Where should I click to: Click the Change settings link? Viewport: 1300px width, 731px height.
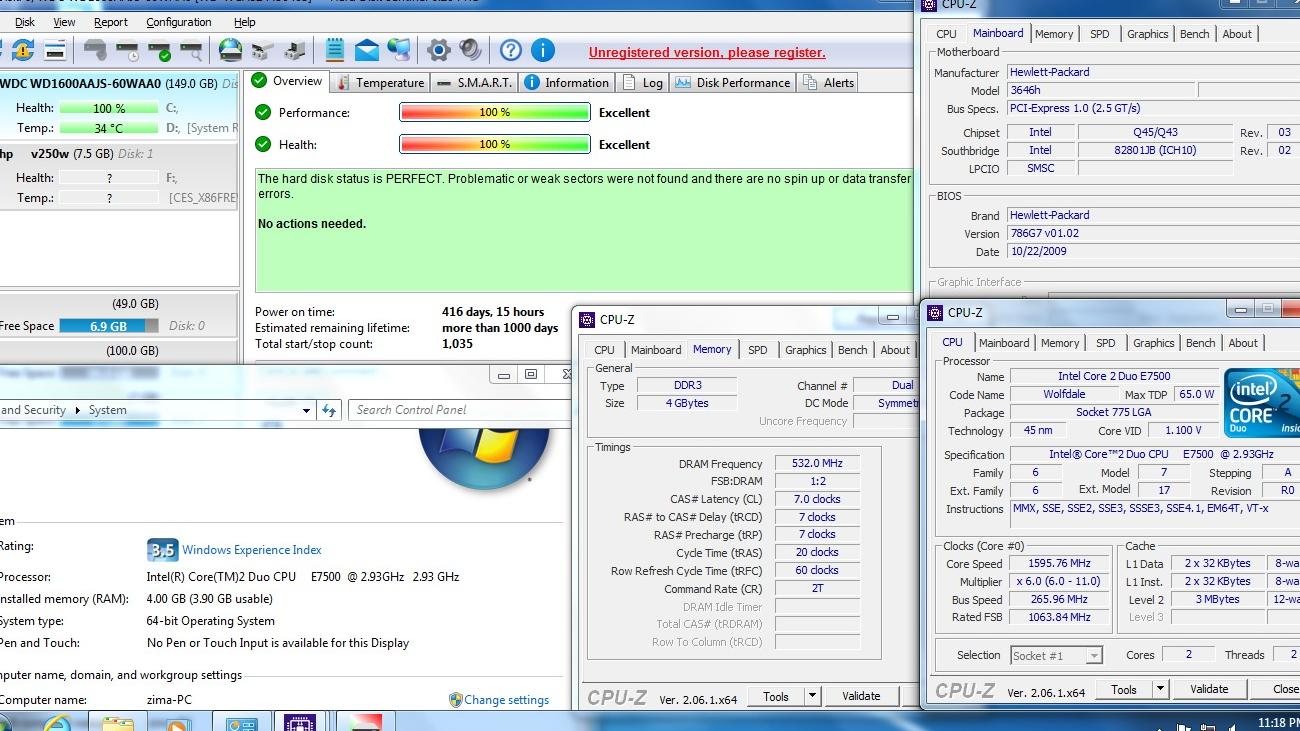(x=506, y=700)
